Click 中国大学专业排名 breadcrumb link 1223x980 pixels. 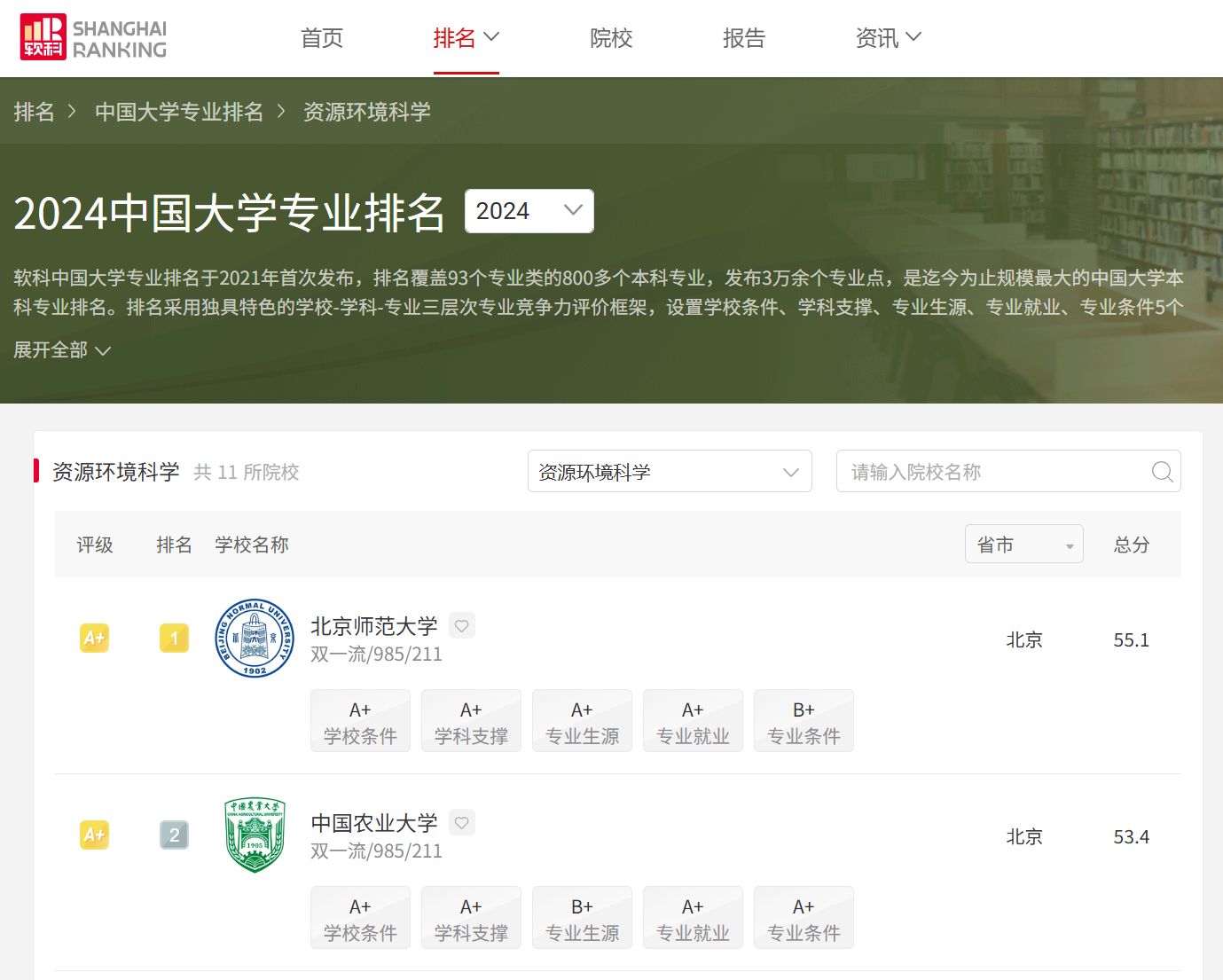(x=179, y=112)
